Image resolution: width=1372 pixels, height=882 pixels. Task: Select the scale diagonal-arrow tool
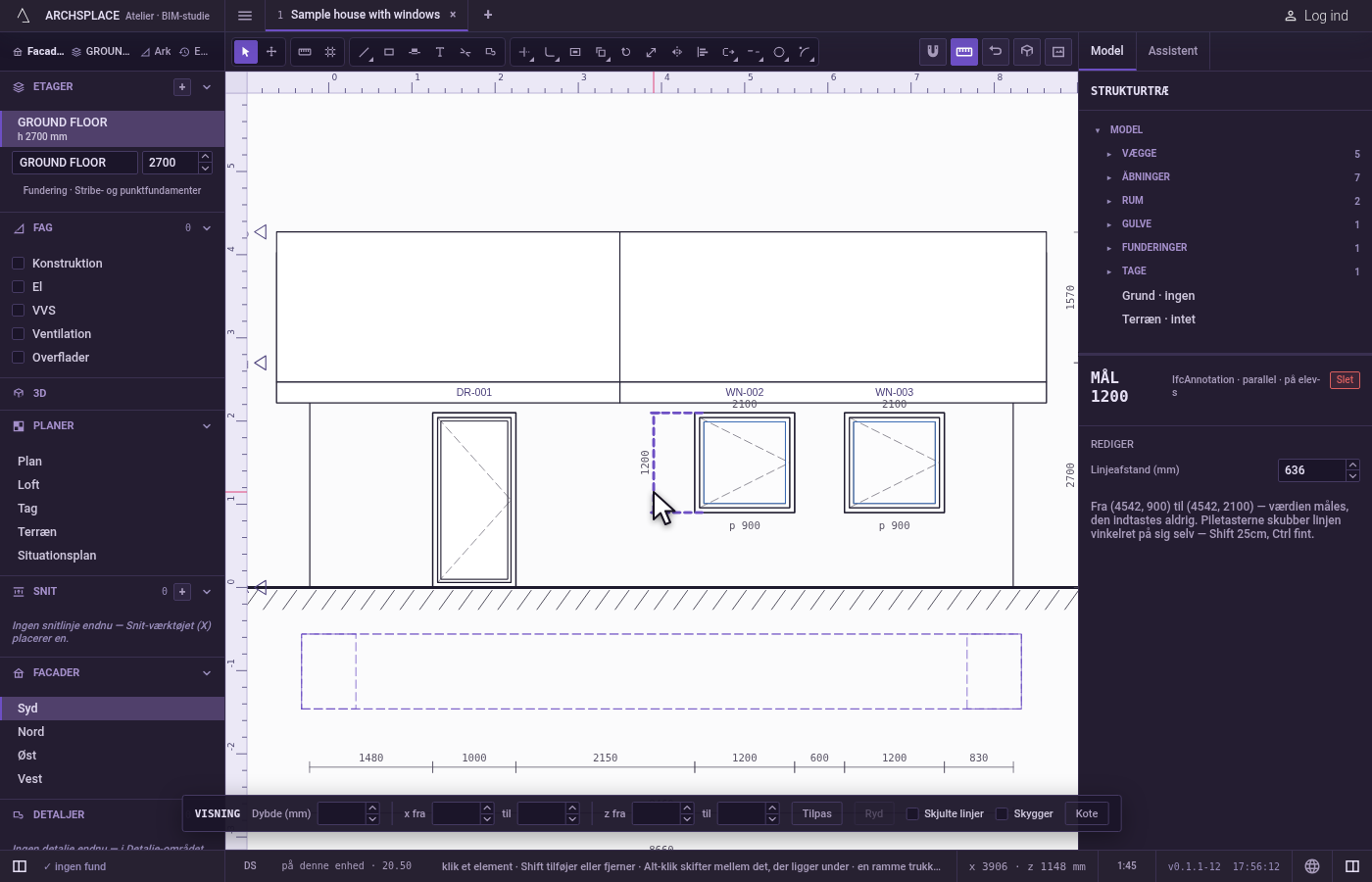tap(652, 52)
